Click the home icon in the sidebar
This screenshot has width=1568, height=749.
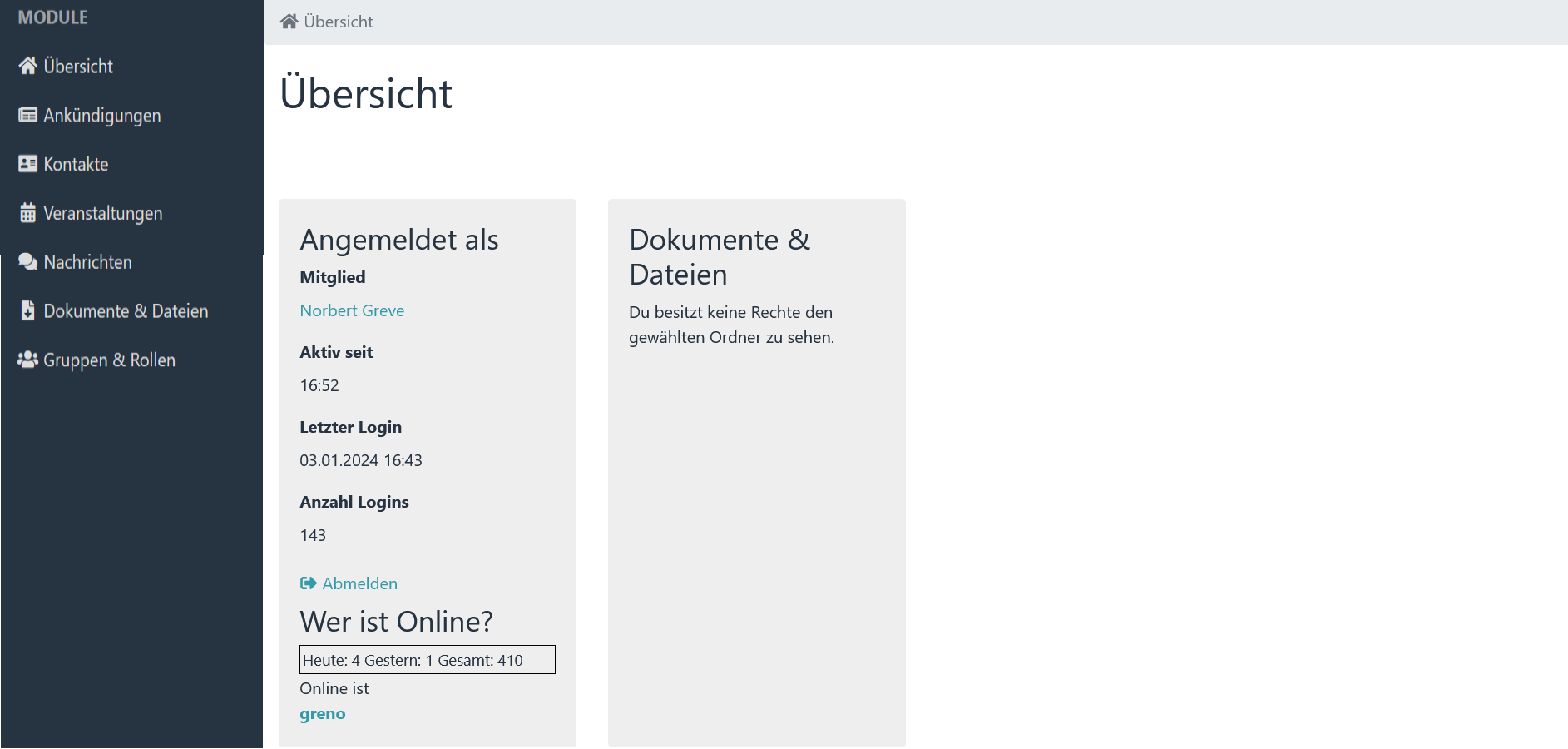27,66
